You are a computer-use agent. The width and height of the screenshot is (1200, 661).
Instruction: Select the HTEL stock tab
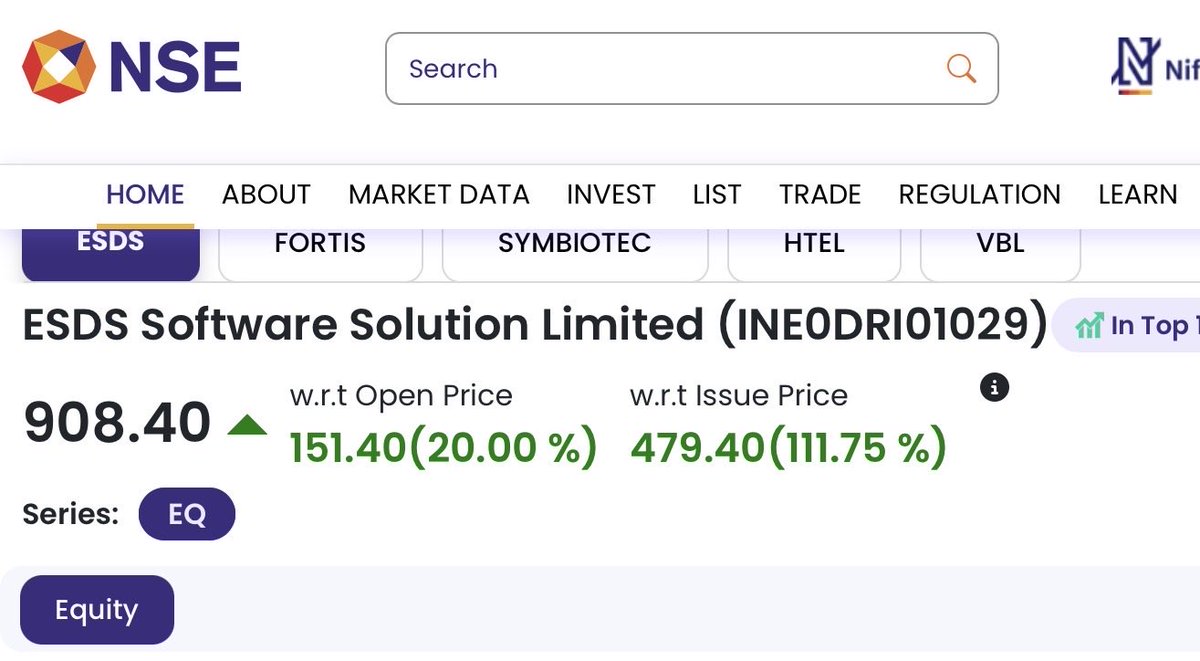point(814,253)
